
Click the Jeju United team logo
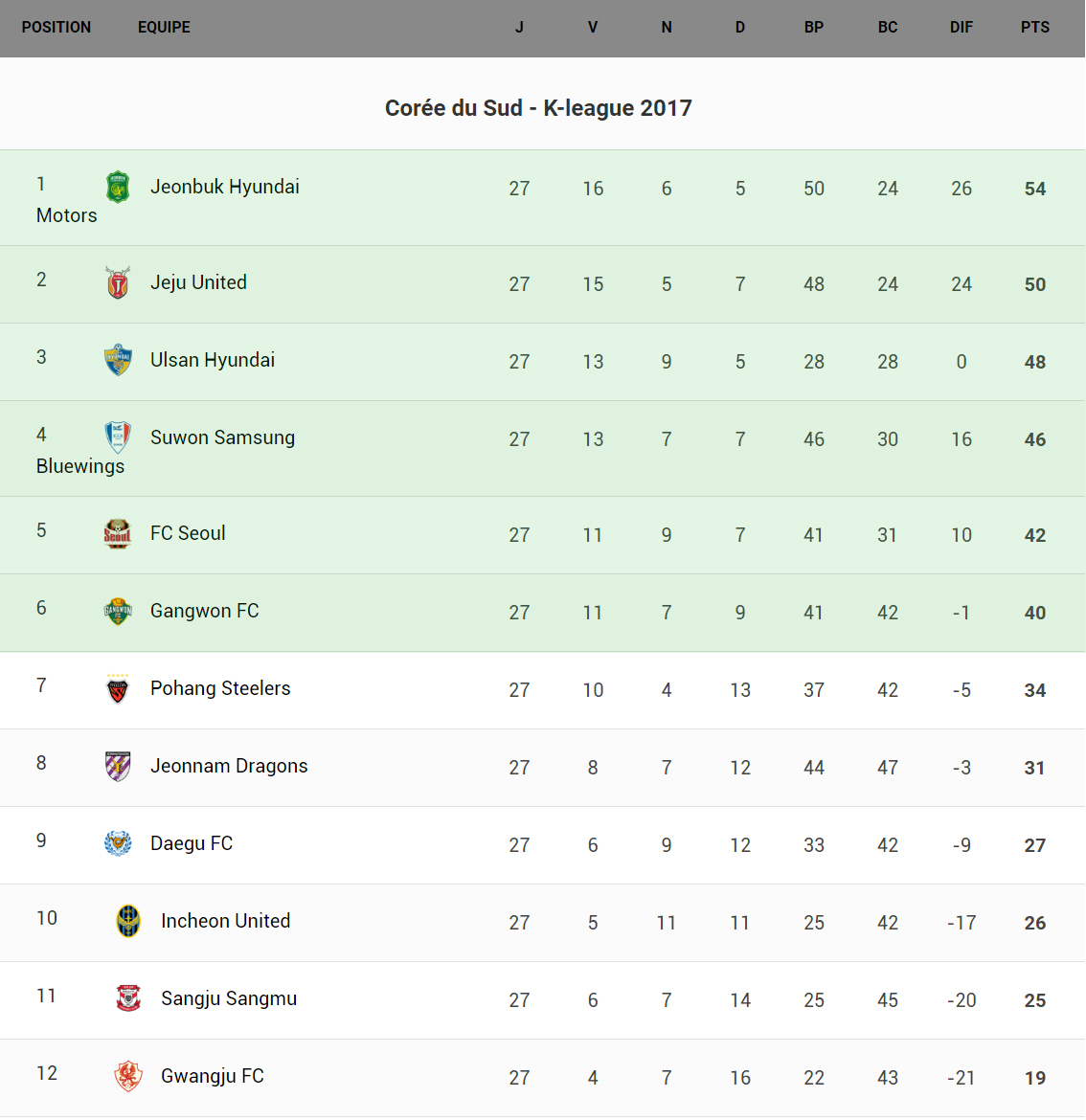click(x=118, y=283)
